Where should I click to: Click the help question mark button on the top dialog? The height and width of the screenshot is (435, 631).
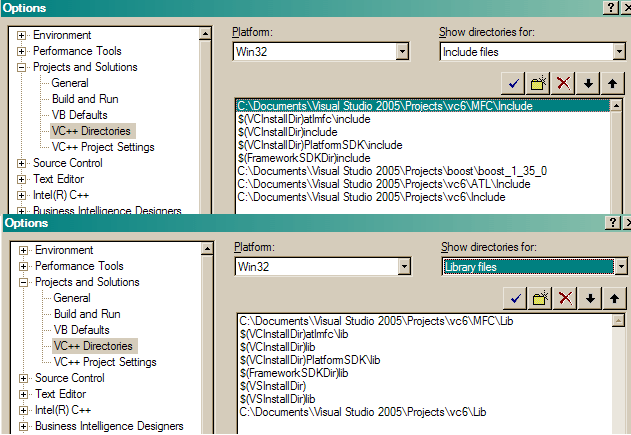pos(609,8)
